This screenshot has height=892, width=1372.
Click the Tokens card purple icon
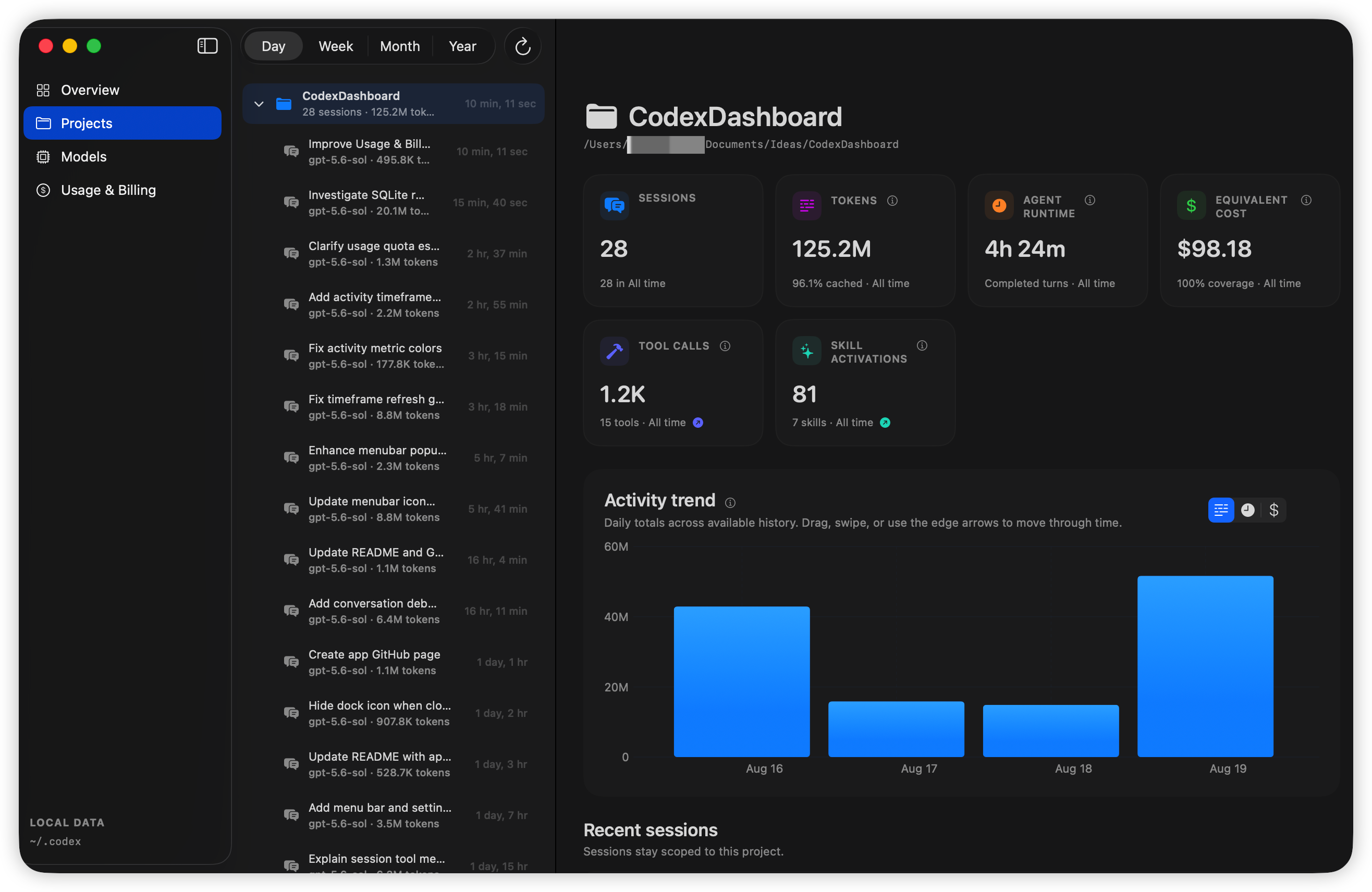coord(806,206)
